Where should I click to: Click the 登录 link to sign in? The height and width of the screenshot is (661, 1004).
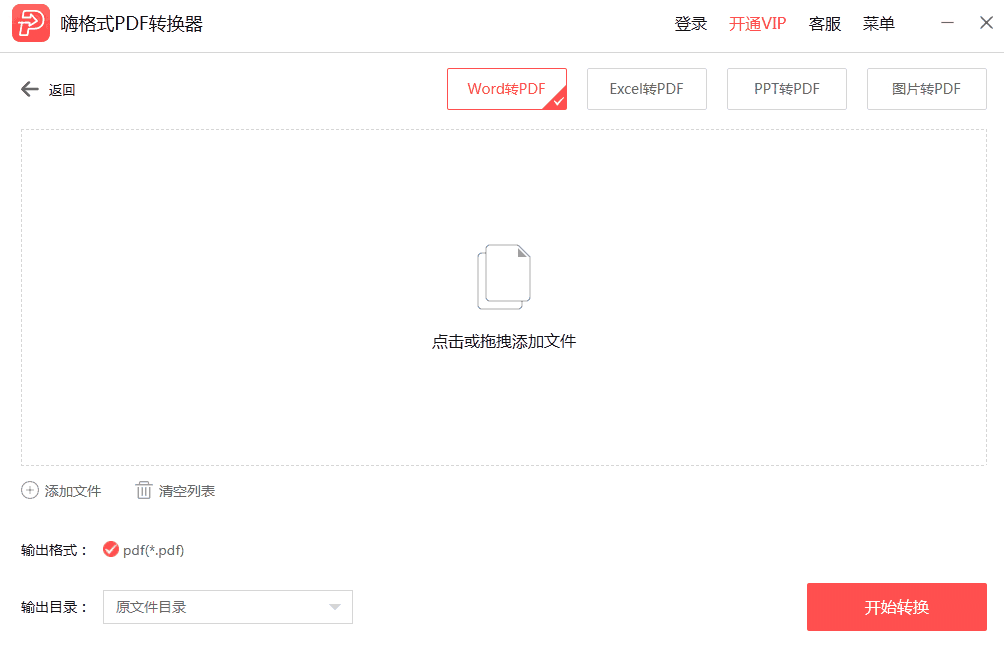690,23
